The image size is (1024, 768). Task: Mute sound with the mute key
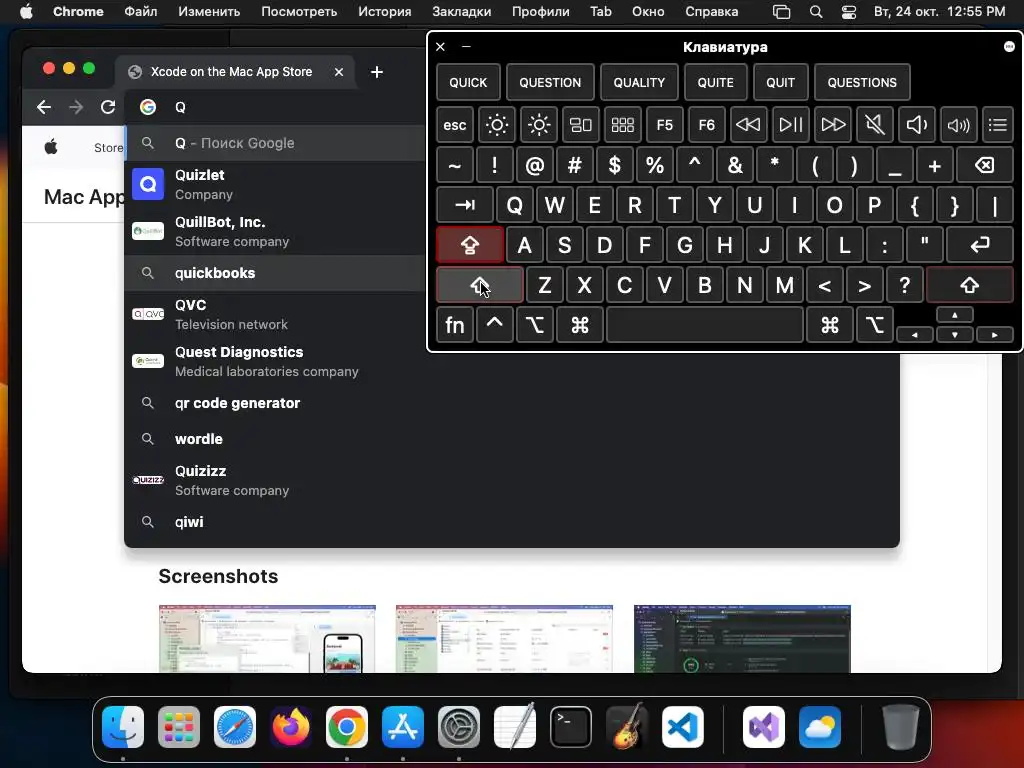(x=874, y=125)
